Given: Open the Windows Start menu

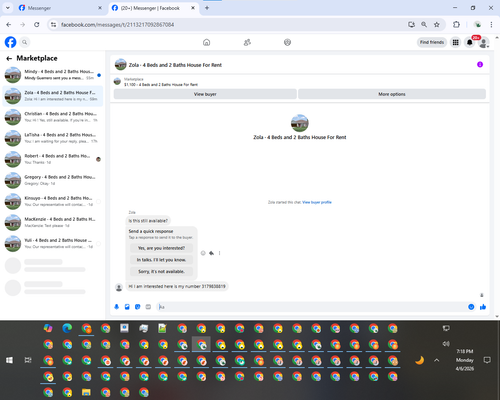Looking at the screenshot, I should 9,360.
